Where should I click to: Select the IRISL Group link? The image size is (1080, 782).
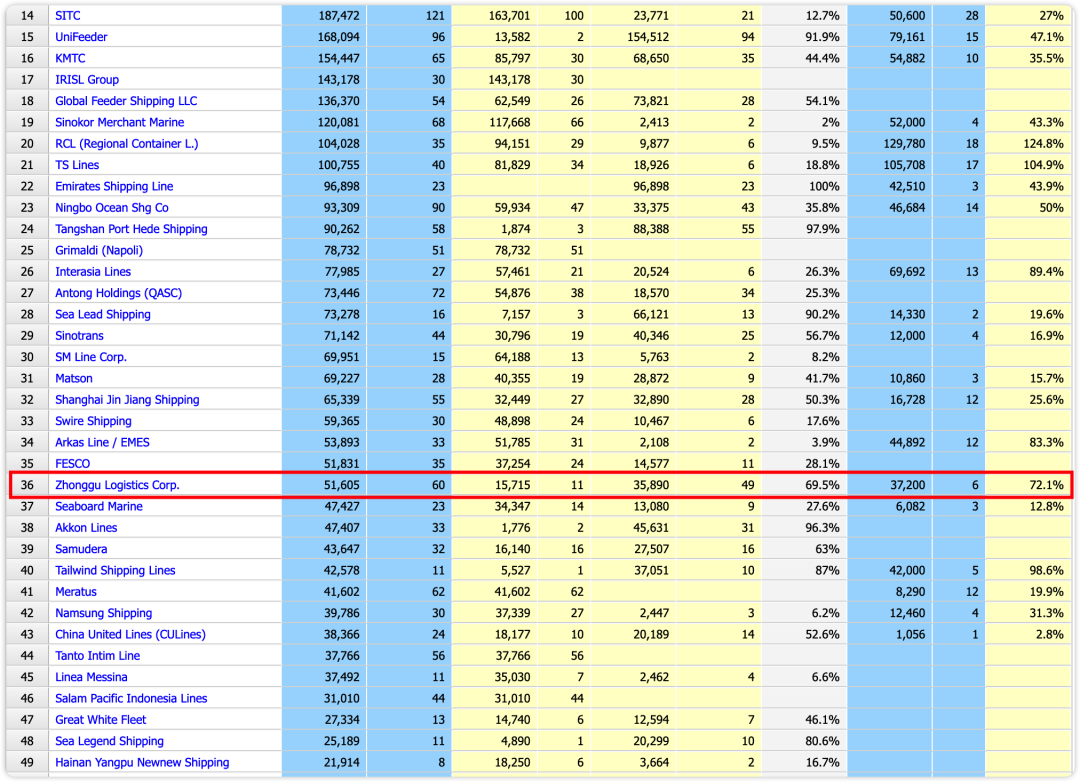(87, 80)
